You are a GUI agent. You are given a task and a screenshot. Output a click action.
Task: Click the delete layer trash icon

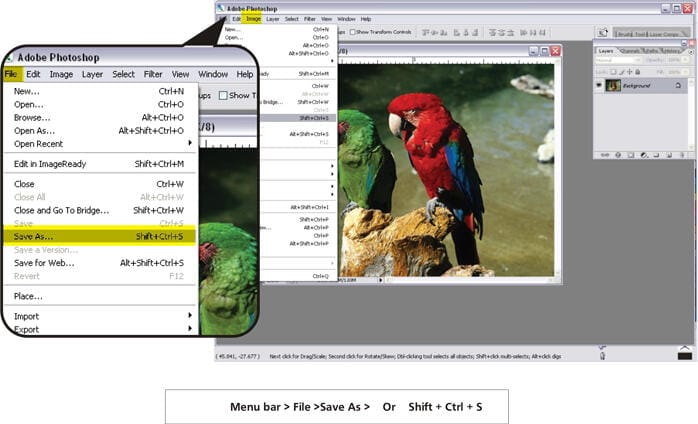tap(682, 155)
